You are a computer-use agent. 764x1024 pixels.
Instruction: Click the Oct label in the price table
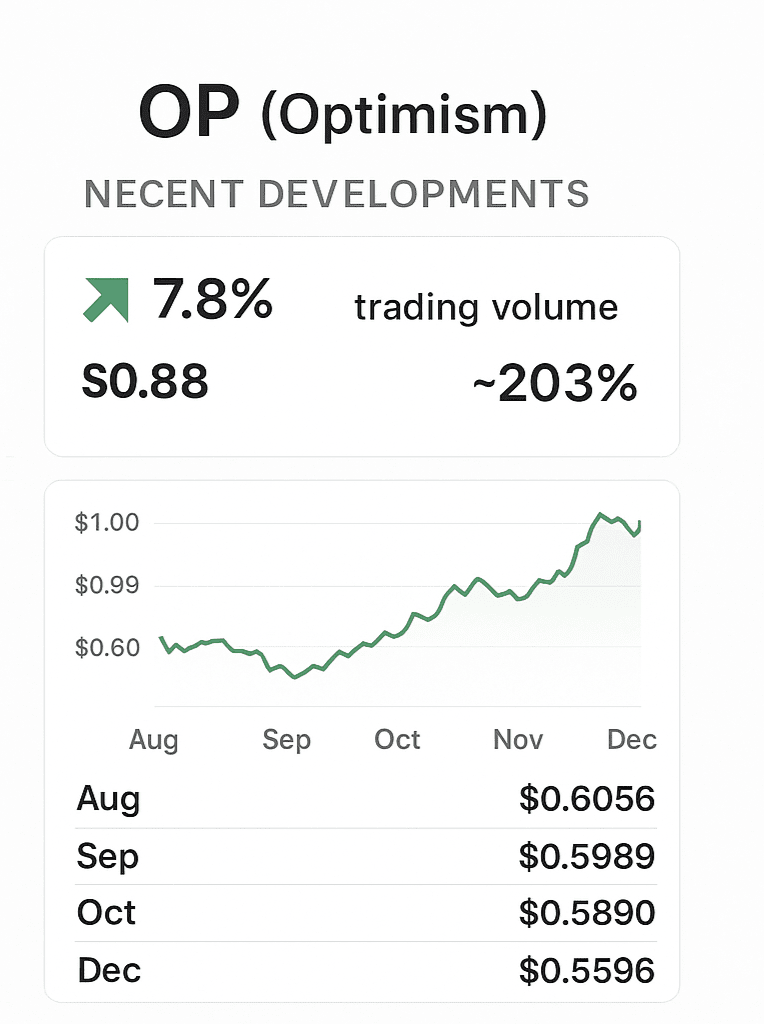point(106,913)
